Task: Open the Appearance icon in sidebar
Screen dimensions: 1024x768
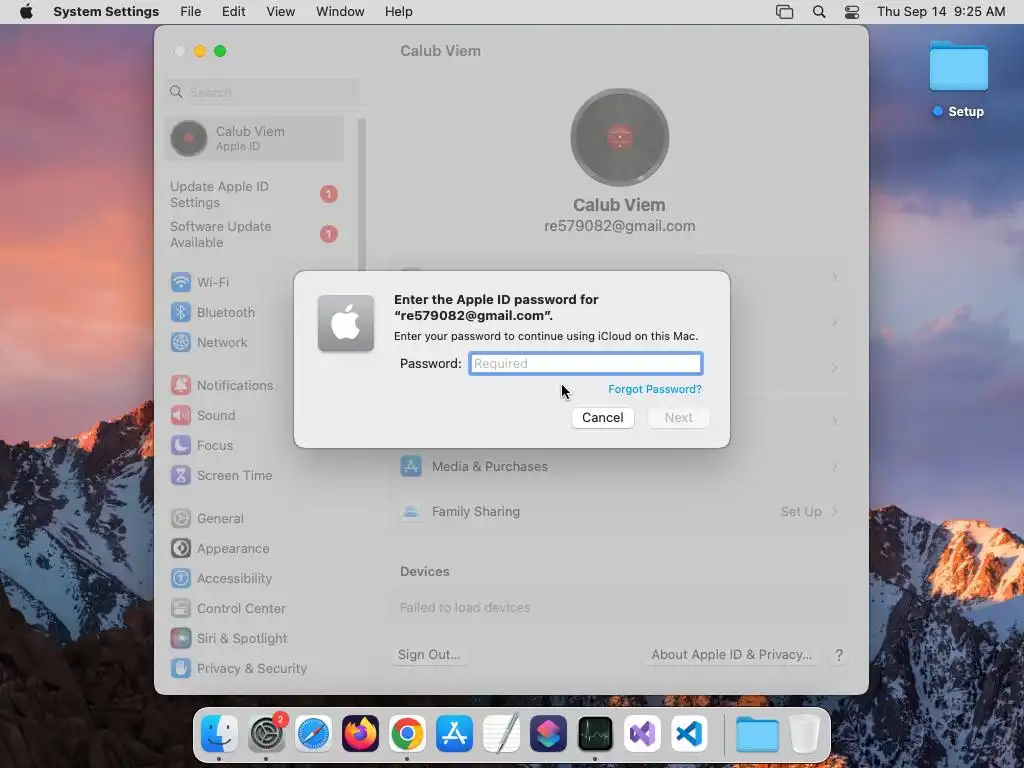Action: click(x=181, y=549)
